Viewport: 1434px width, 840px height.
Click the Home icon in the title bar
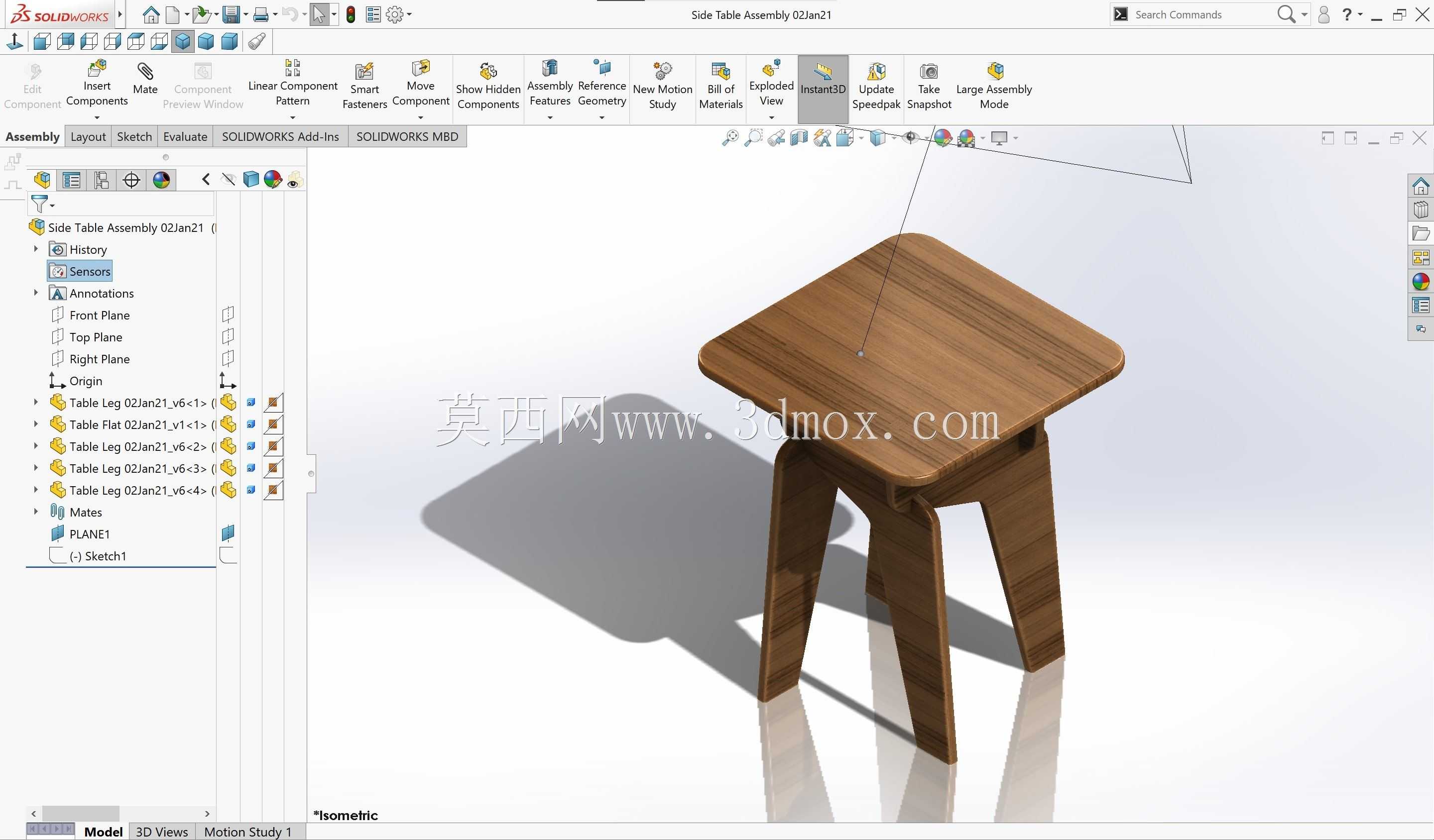tap(151, 14)
